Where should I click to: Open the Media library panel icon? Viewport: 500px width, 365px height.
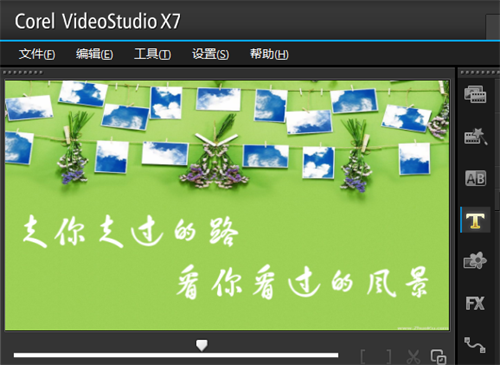pyautogui.click(x=475, y=94)
